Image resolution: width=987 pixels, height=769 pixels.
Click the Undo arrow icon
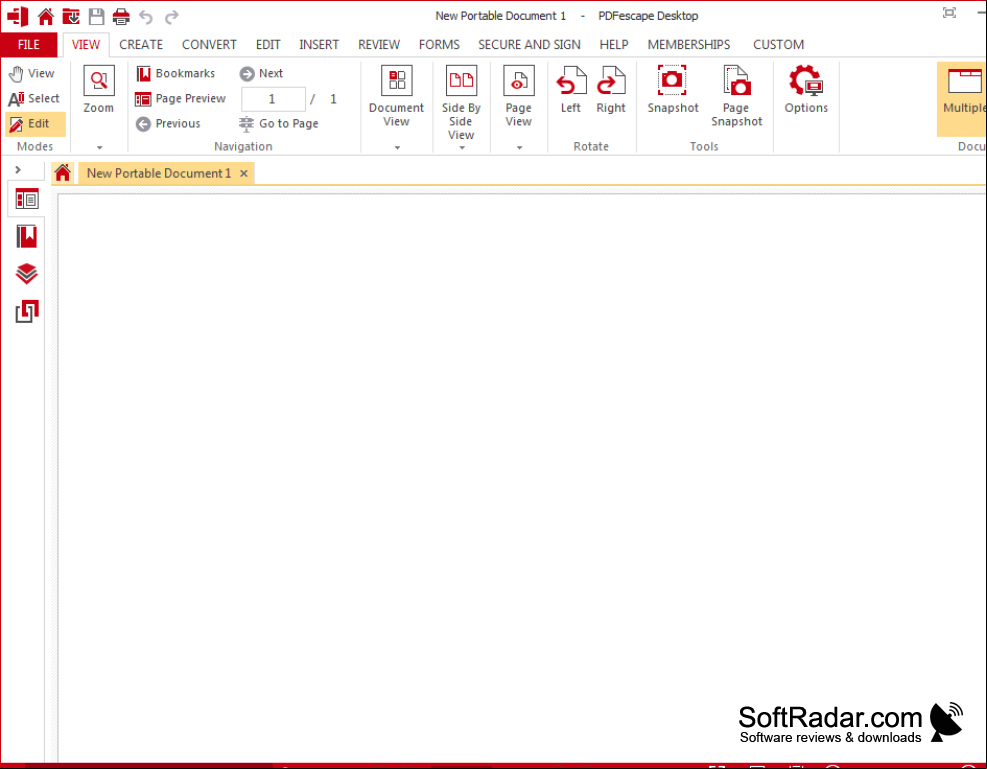(146, 17)
